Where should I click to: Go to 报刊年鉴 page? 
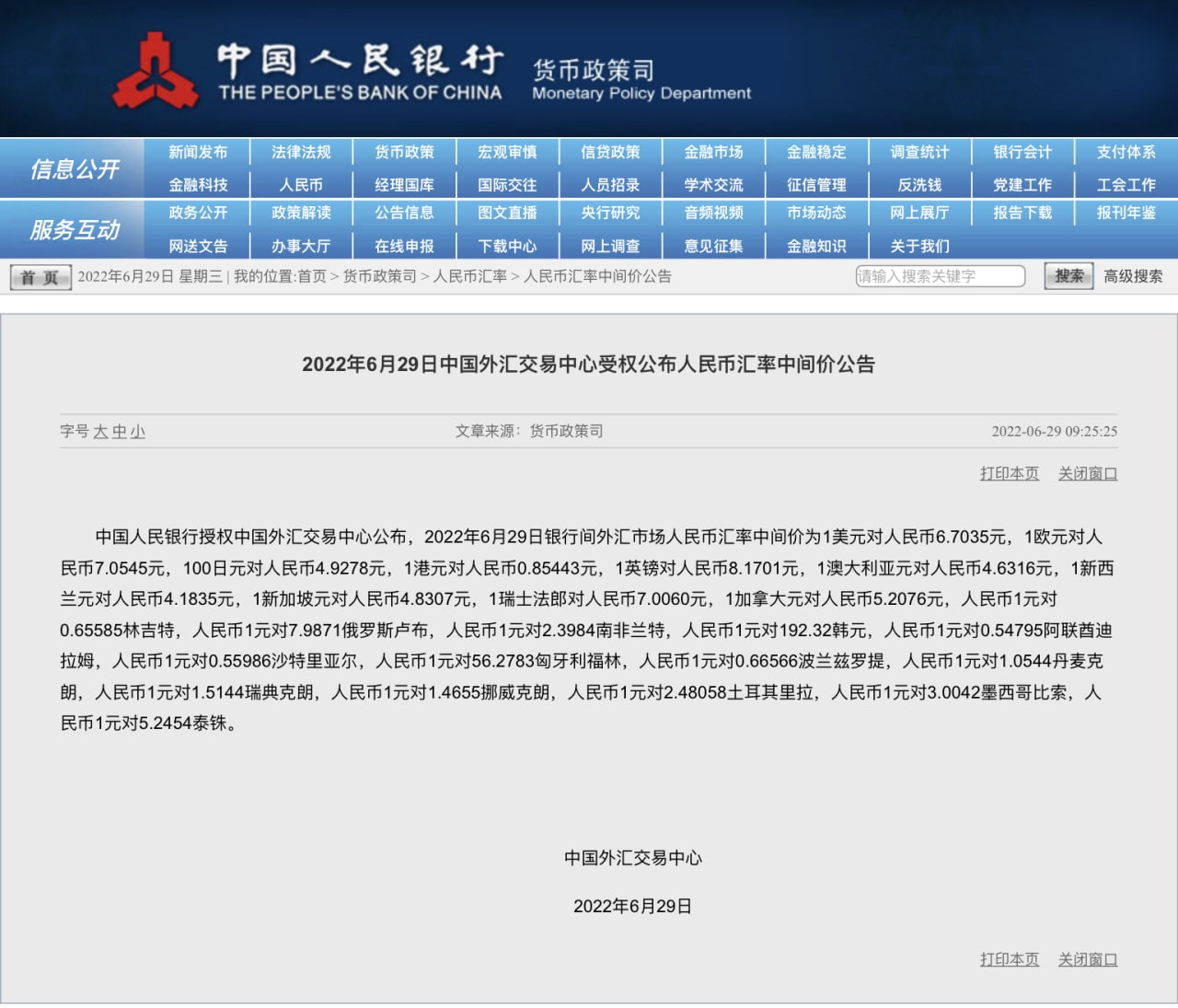1126,213
